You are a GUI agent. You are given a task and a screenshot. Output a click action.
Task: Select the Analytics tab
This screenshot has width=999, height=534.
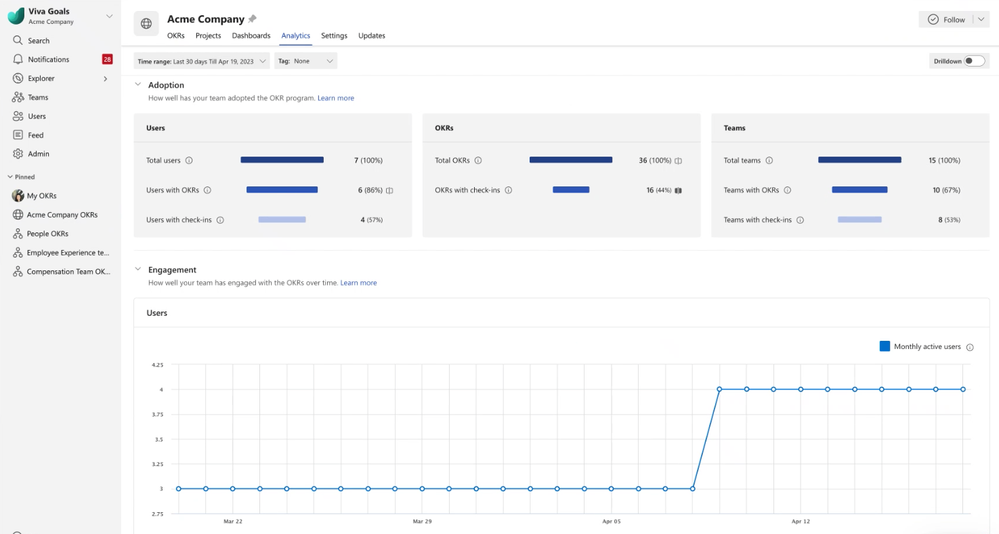click(296, 36)
